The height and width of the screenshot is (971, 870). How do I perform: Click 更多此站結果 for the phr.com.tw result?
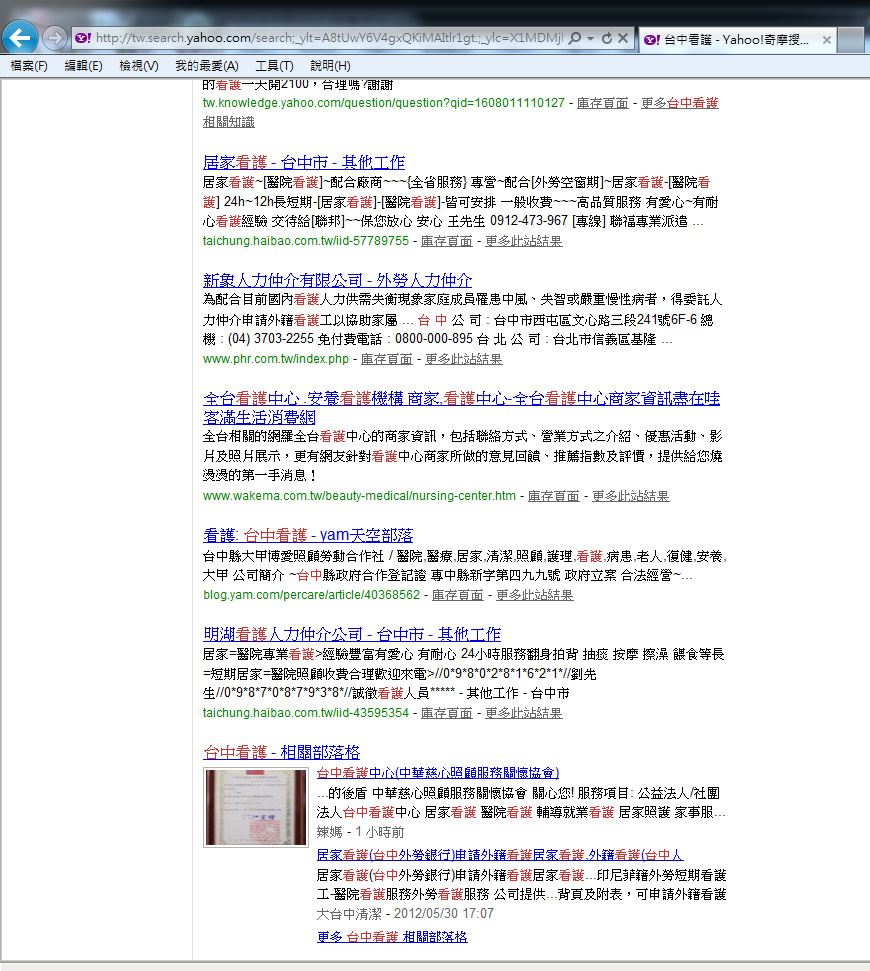[x=463, y=359]
